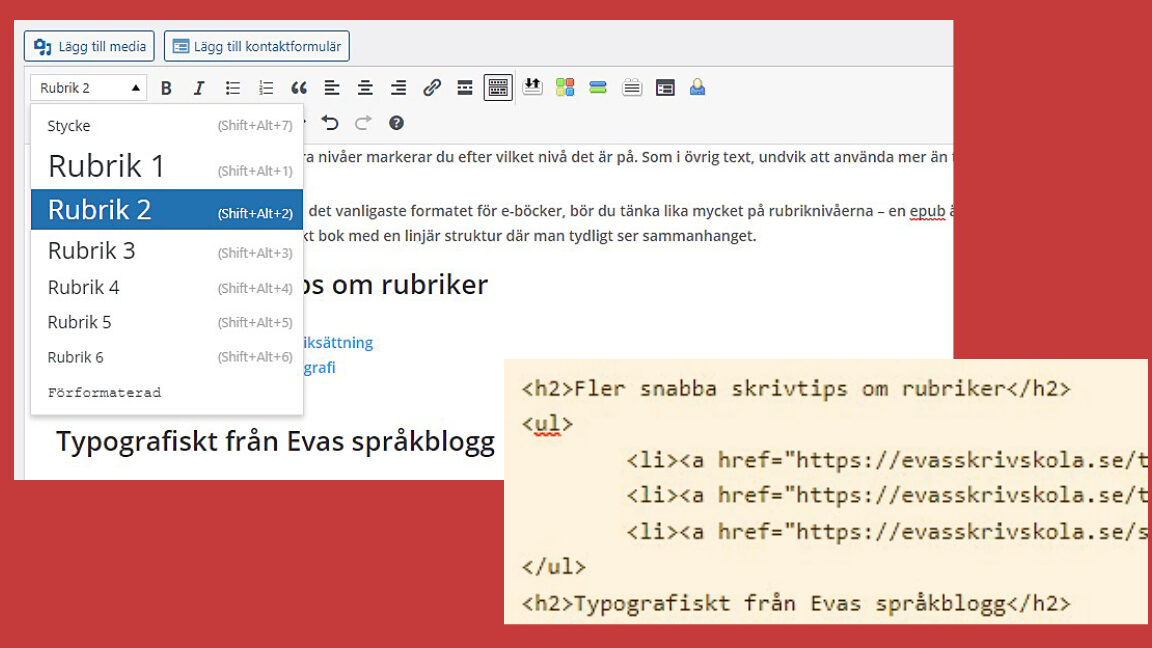Insert the Read More tag
The width and height of the screenshot is (1152, 648).
click(465, 88)
